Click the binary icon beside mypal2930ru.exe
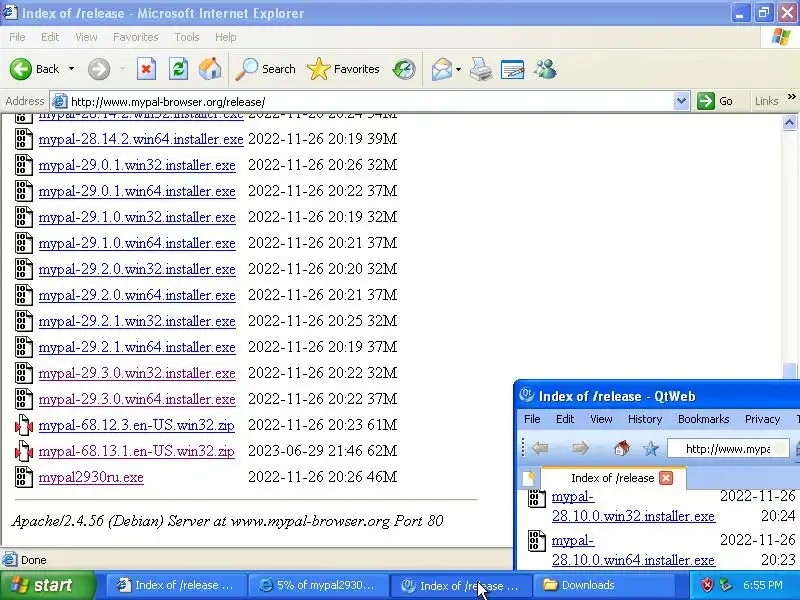The width and height of the screenshot is (800, 600). coord(23,477)
